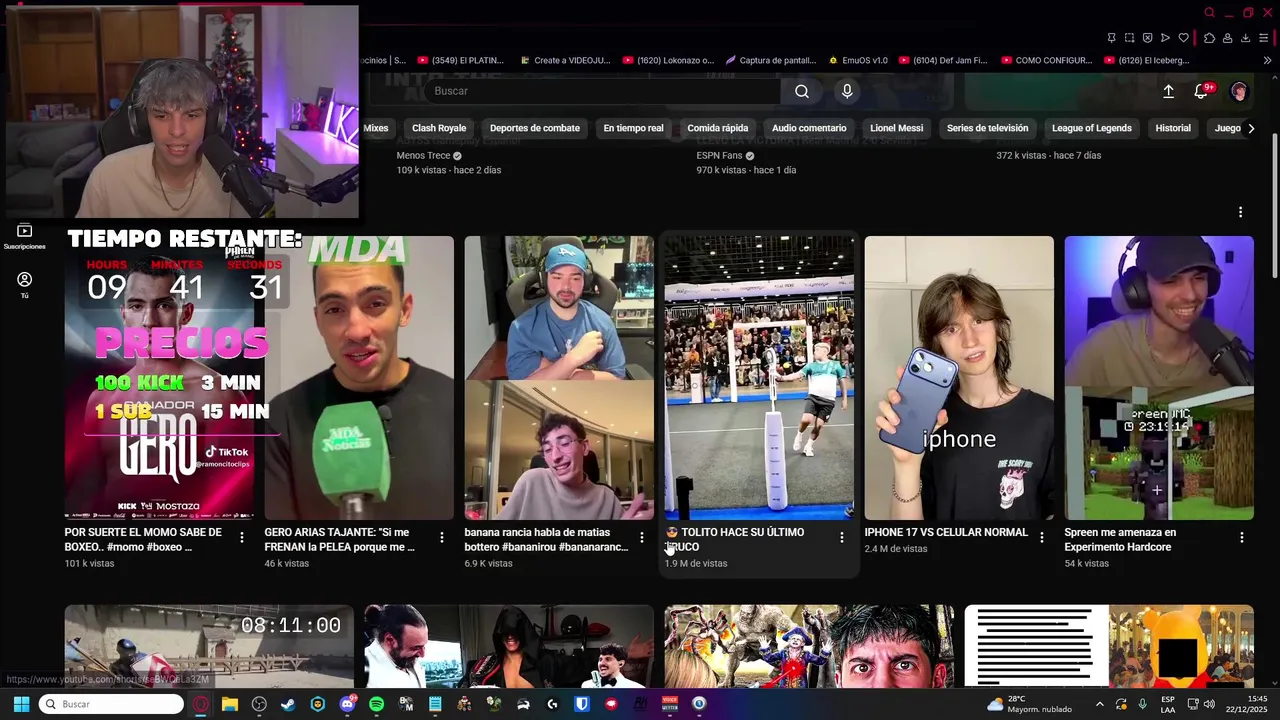Open Discord from the taskbar

point(347,704)
